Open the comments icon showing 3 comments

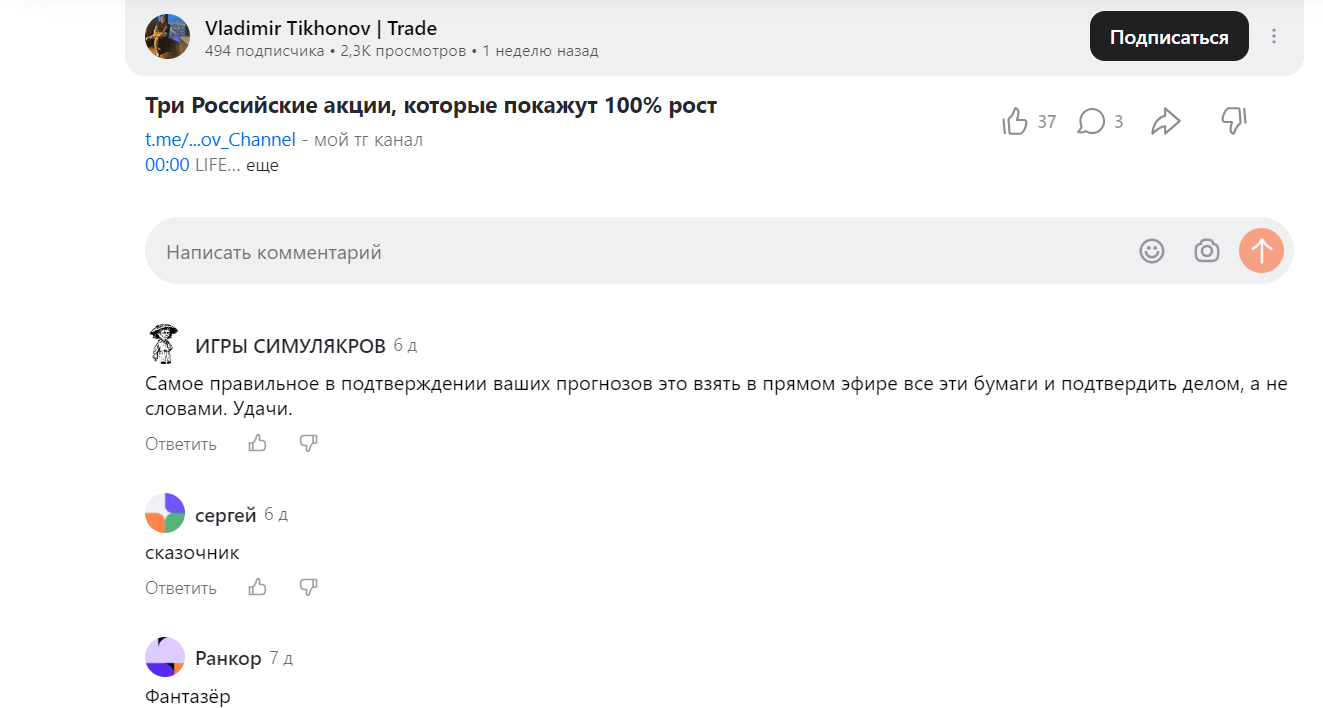pos(1089,120)
